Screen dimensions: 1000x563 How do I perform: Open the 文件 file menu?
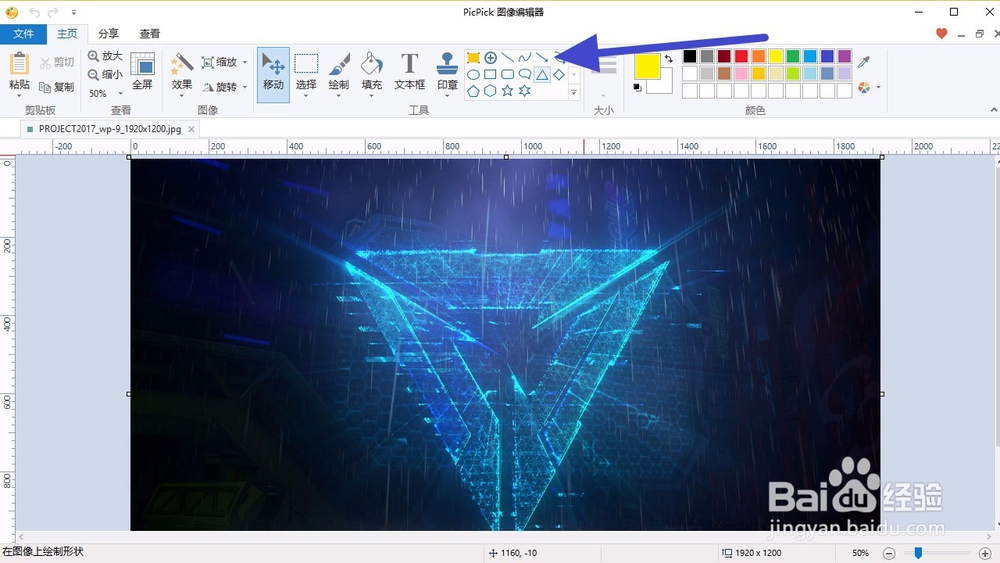(x=24, y=34)
